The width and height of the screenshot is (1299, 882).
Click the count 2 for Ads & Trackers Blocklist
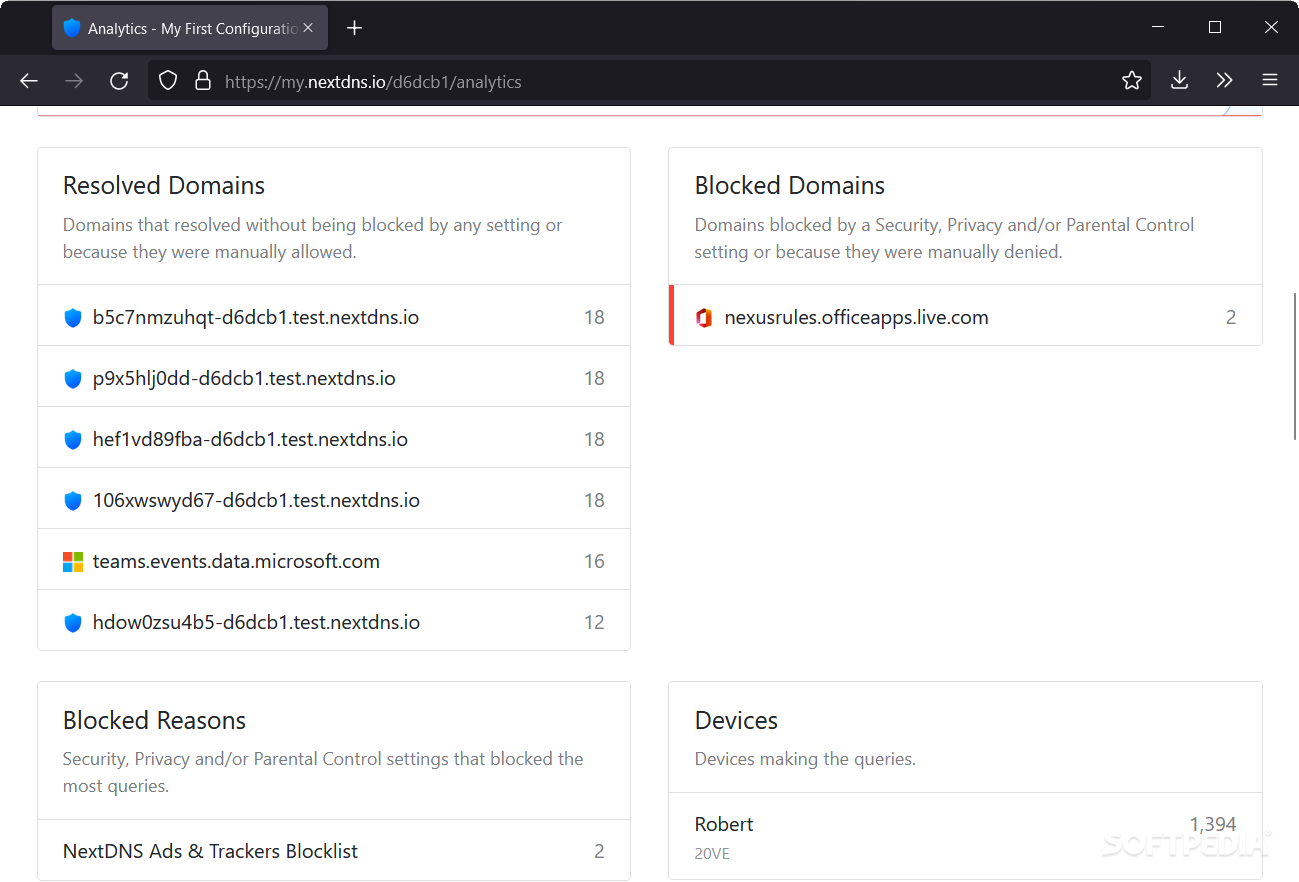(599, 851)
